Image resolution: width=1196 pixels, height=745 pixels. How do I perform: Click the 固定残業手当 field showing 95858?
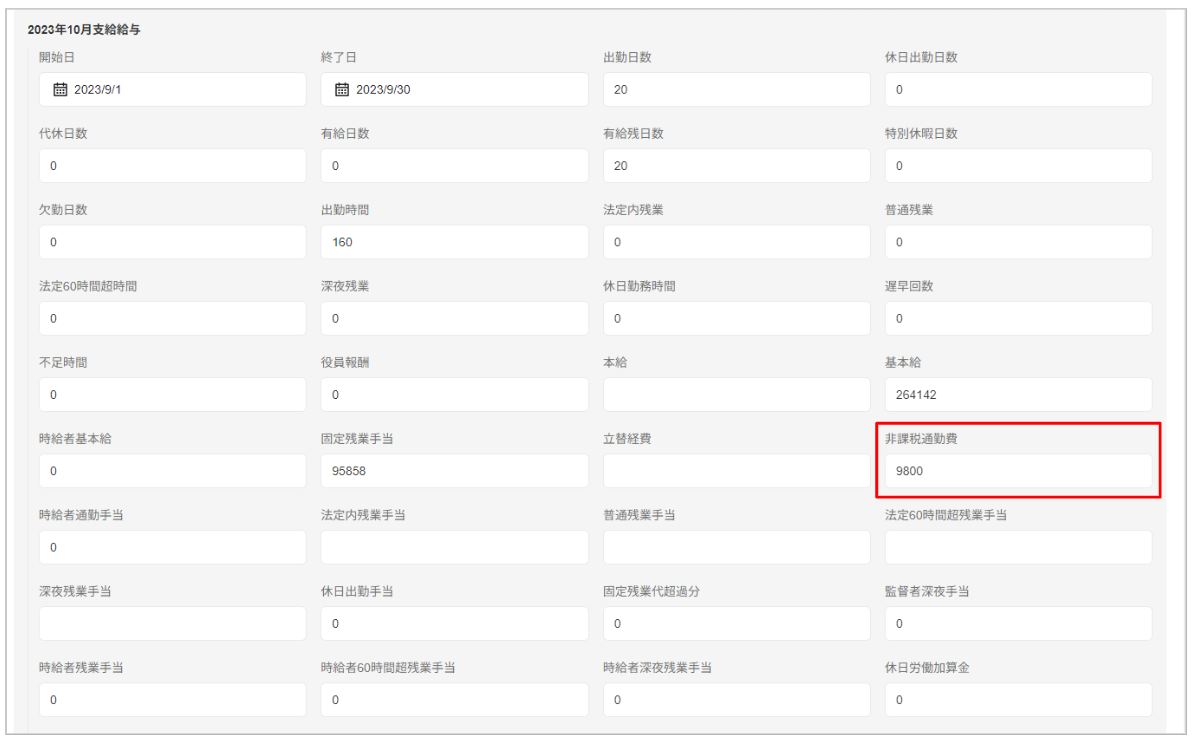tap(454, 471)
